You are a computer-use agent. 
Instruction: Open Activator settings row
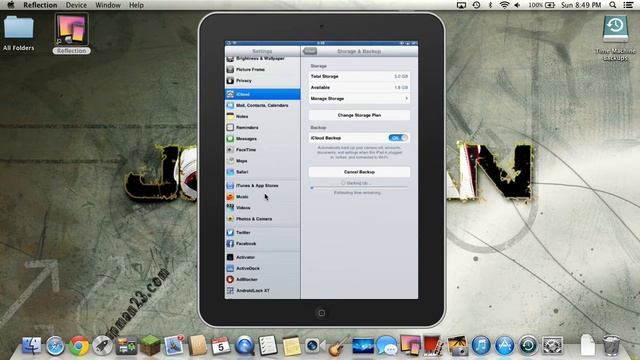[x=262, y=257]
